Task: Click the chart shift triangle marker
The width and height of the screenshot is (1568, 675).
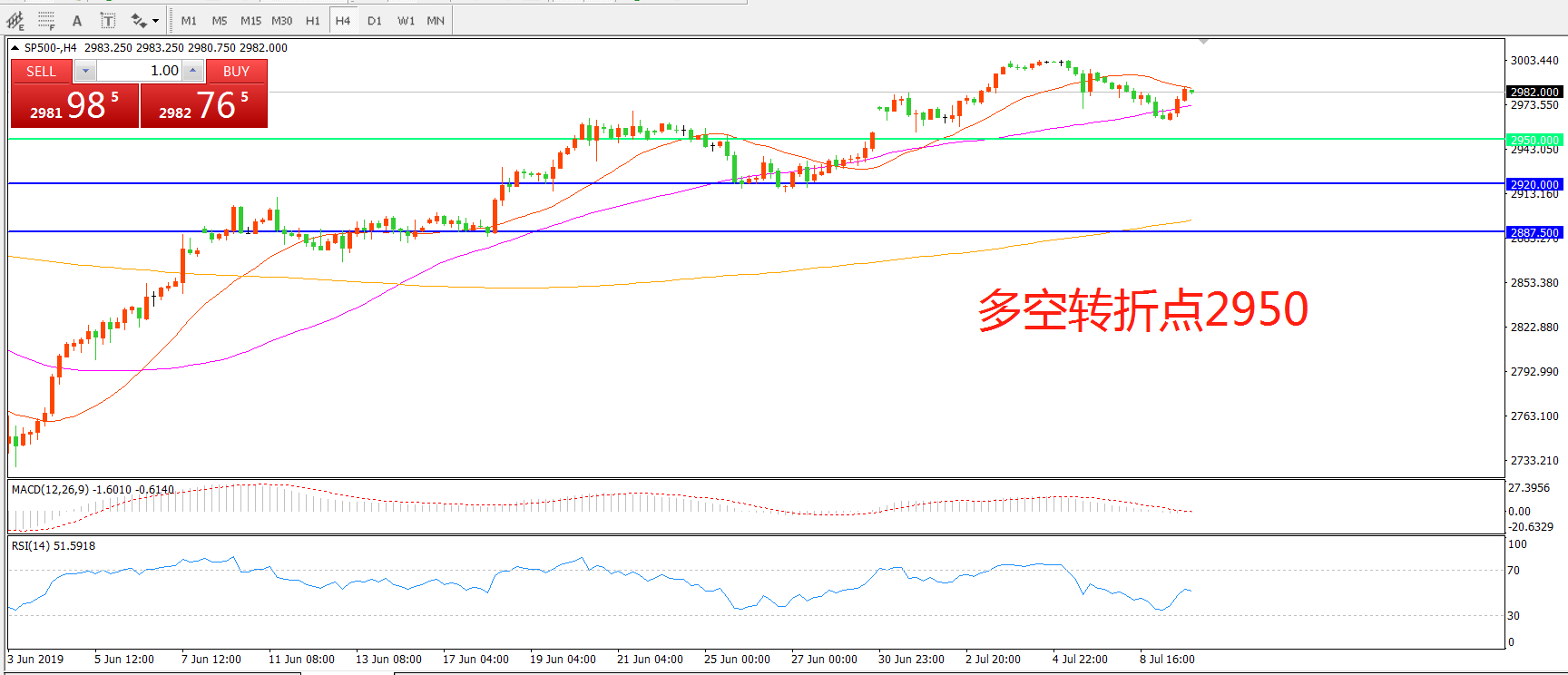Action: point(1203,42)
